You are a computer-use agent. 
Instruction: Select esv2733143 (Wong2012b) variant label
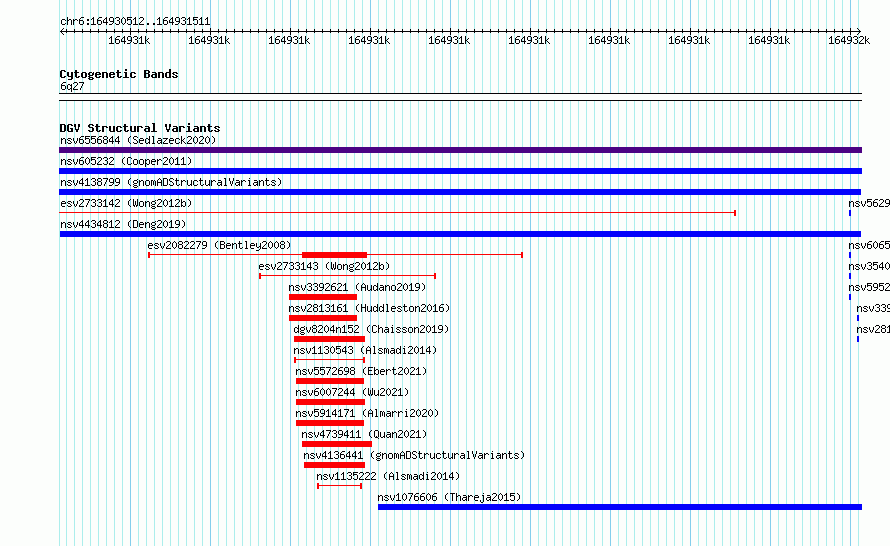point(324,266)
